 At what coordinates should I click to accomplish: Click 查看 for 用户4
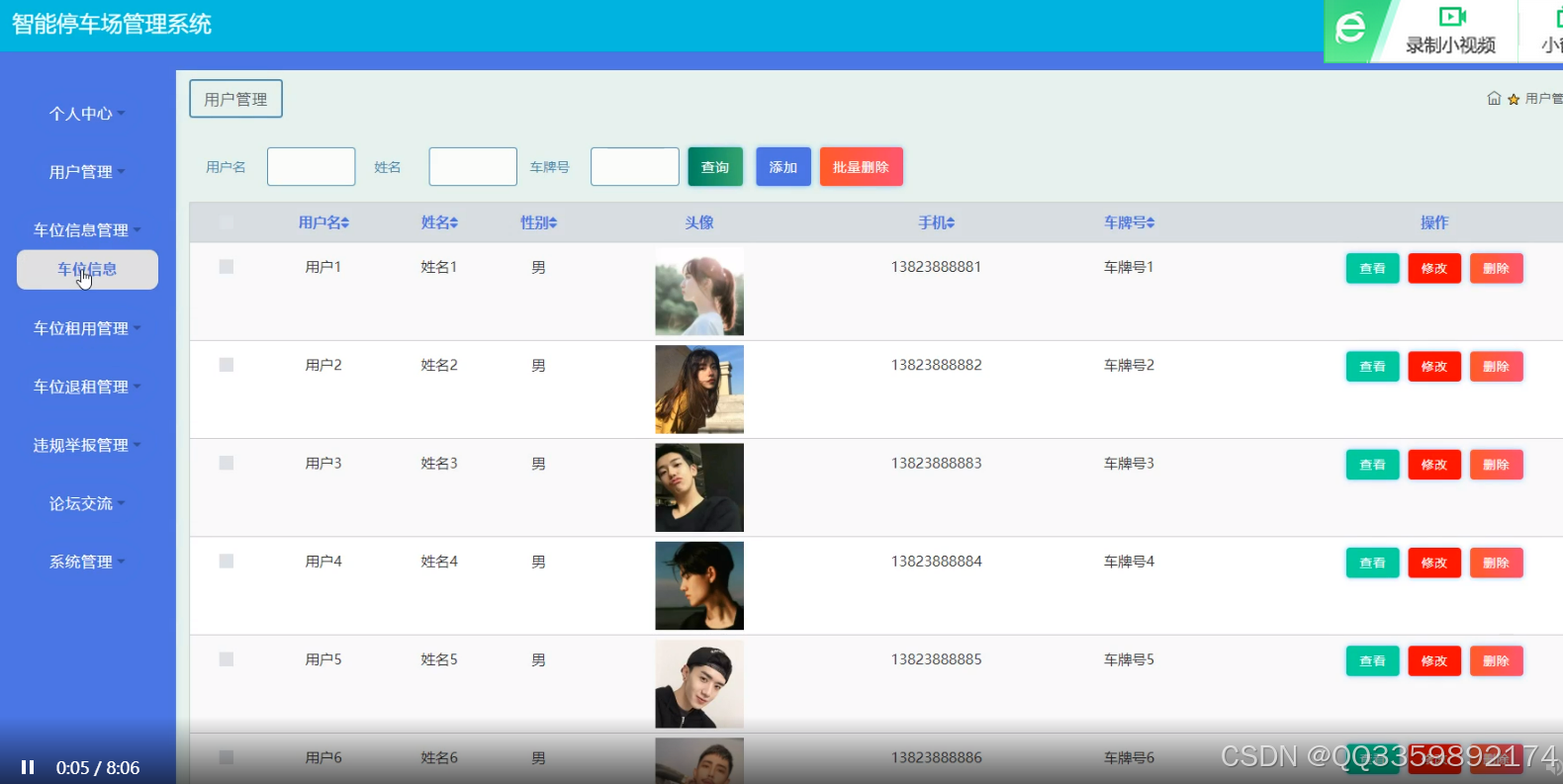1372,563
